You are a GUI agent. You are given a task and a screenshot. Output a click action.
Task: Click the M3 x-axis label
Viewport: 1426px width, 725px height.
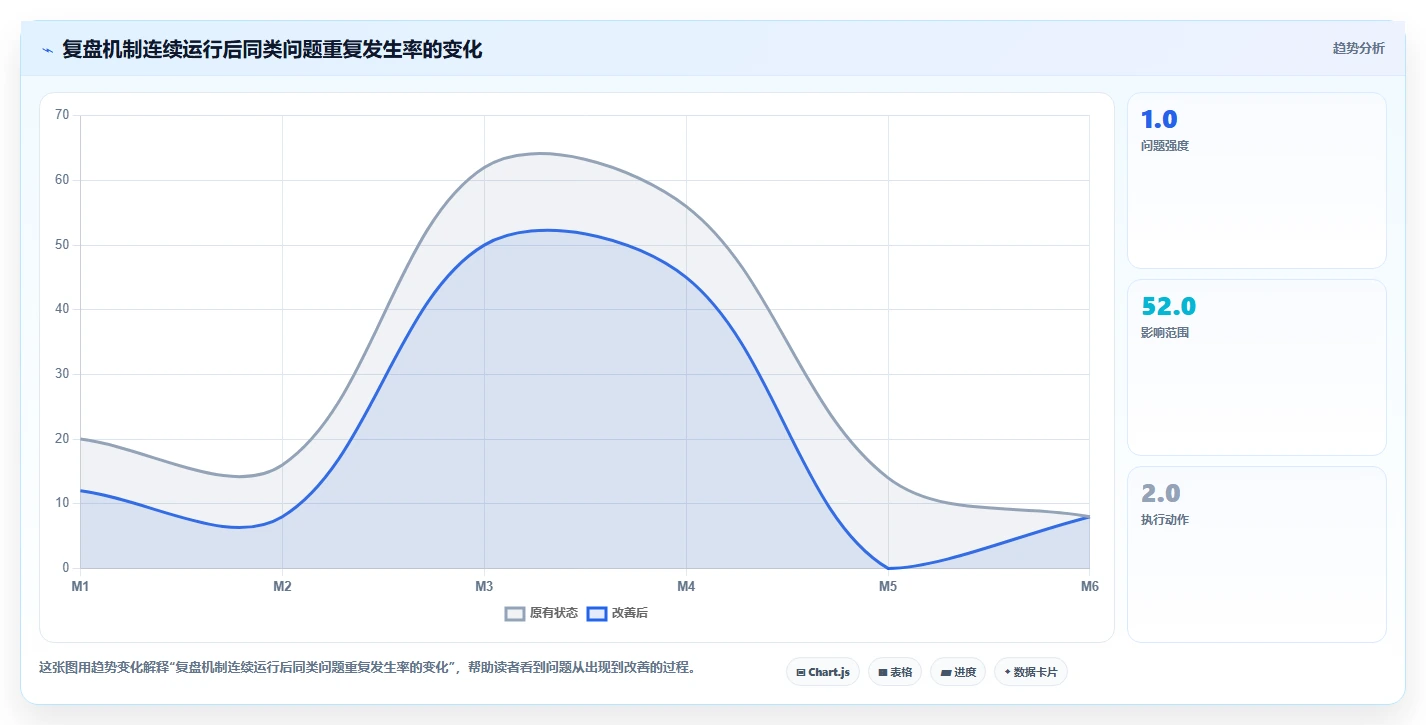click(x=484, y=587)
